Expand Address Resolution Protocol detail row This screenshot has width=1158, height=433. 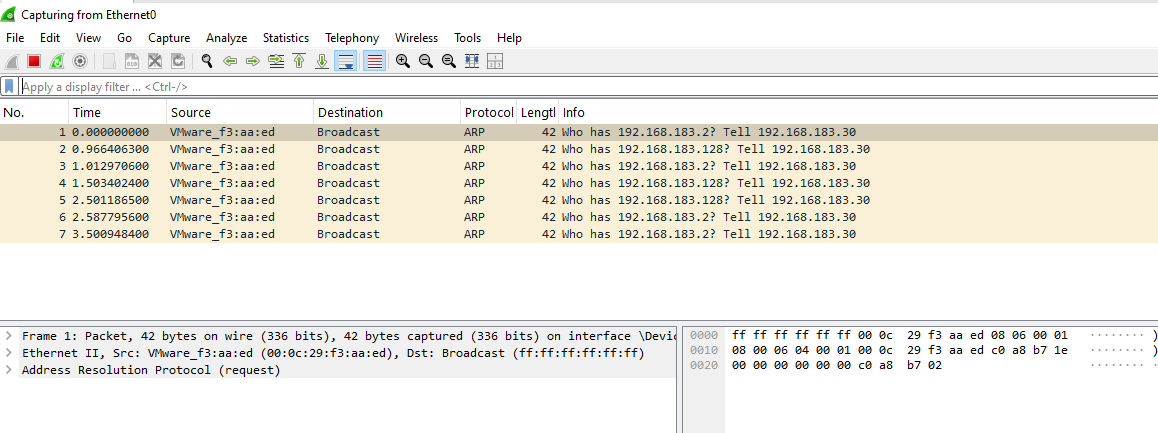8,370
